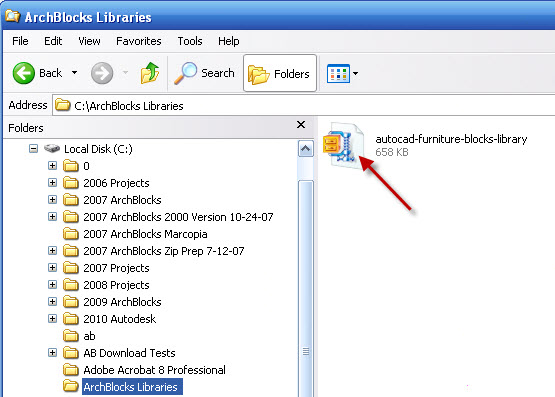Click the folder tree scrollbar thumb
555x397 pixels.
pos(305,288)
